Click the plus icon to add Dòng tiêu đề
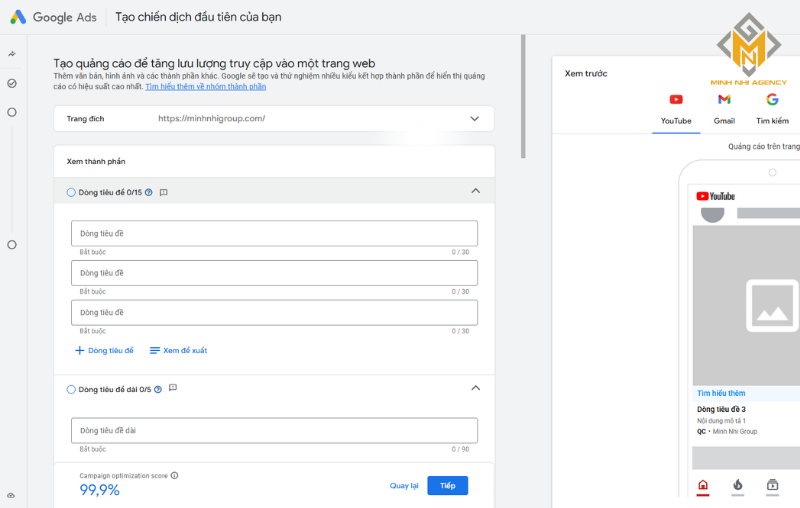Image resolution: width=800 pixels, height=508 pixels. [x=80, y=350]
